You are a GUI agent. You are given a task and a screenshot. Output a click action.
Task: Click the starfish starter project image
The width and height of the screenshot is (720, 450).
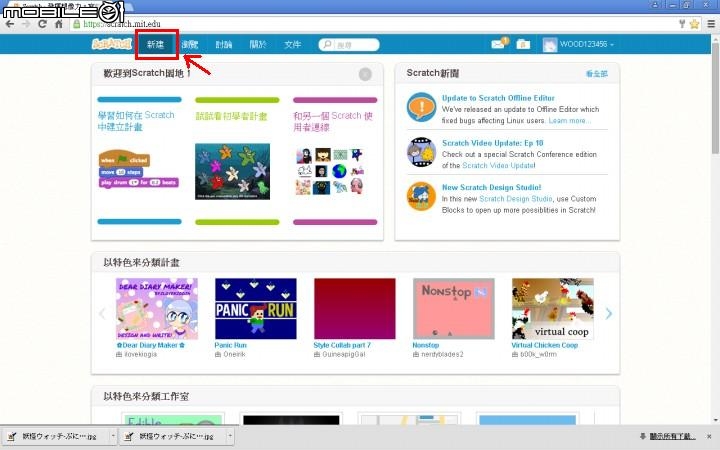click(x=232, y=171)
